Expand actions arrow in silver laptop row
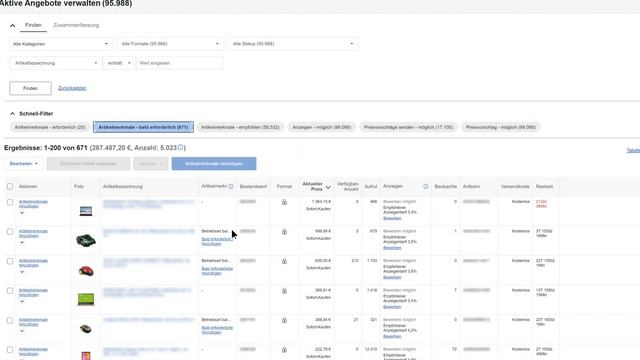This screenshot has width=640, height=360. click(x=22, y=213)
